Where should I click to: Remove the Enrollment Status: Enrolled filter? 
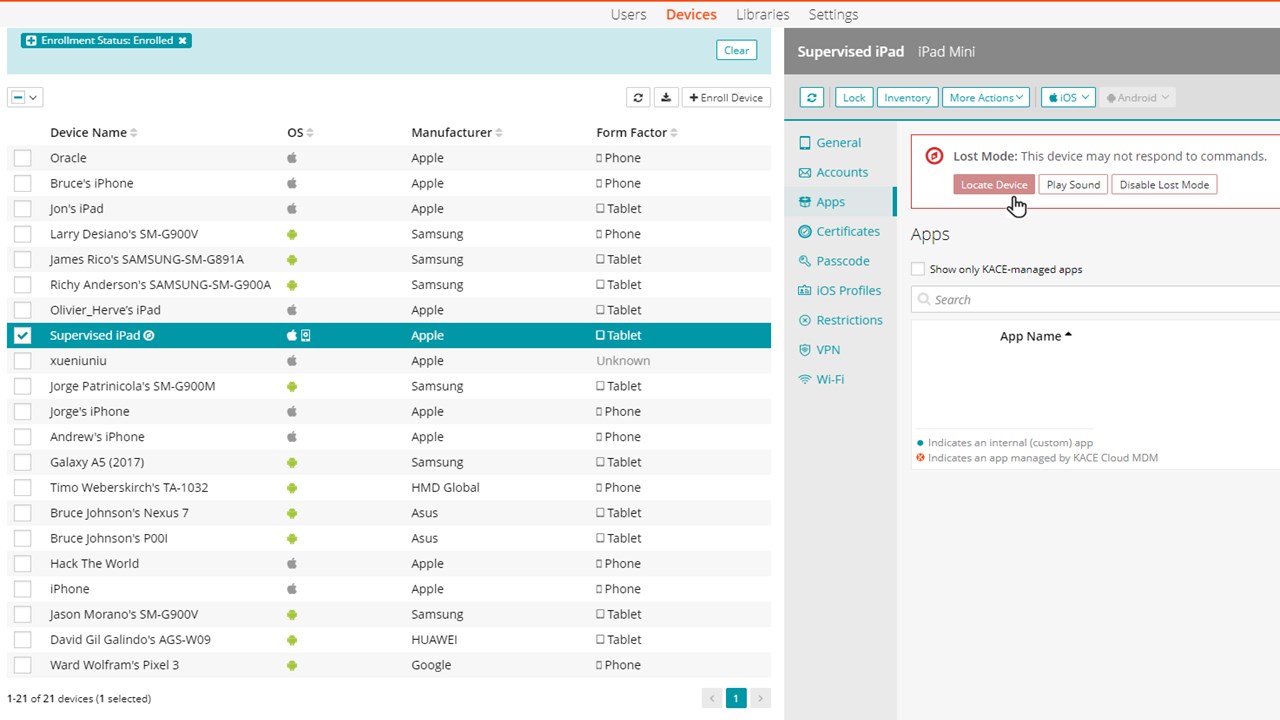182,41
